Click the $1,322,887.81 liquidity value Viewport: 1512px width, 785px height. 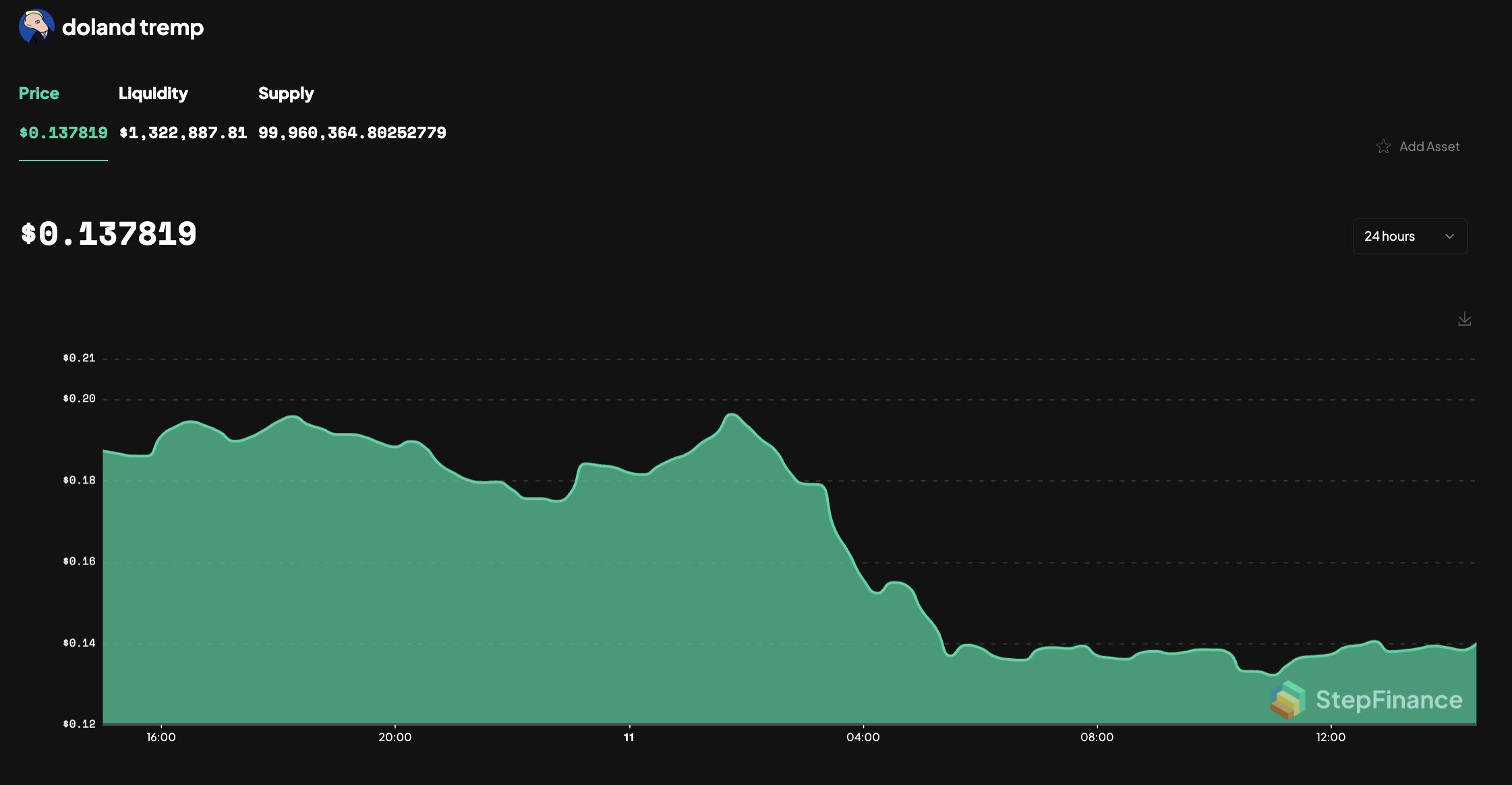[183, 133]
